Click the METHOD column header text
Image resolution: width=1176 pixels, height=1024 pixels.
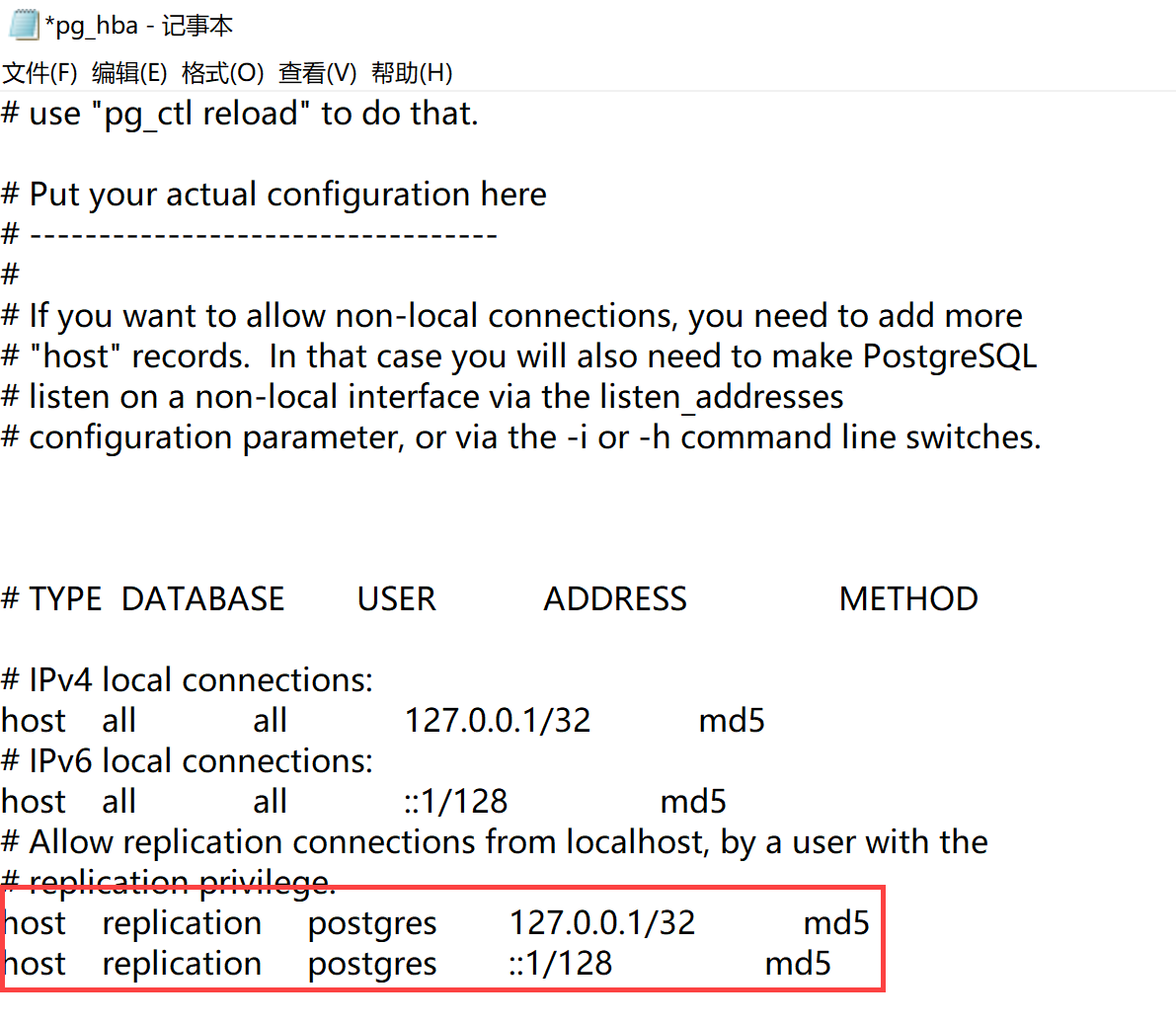[907, 597]
